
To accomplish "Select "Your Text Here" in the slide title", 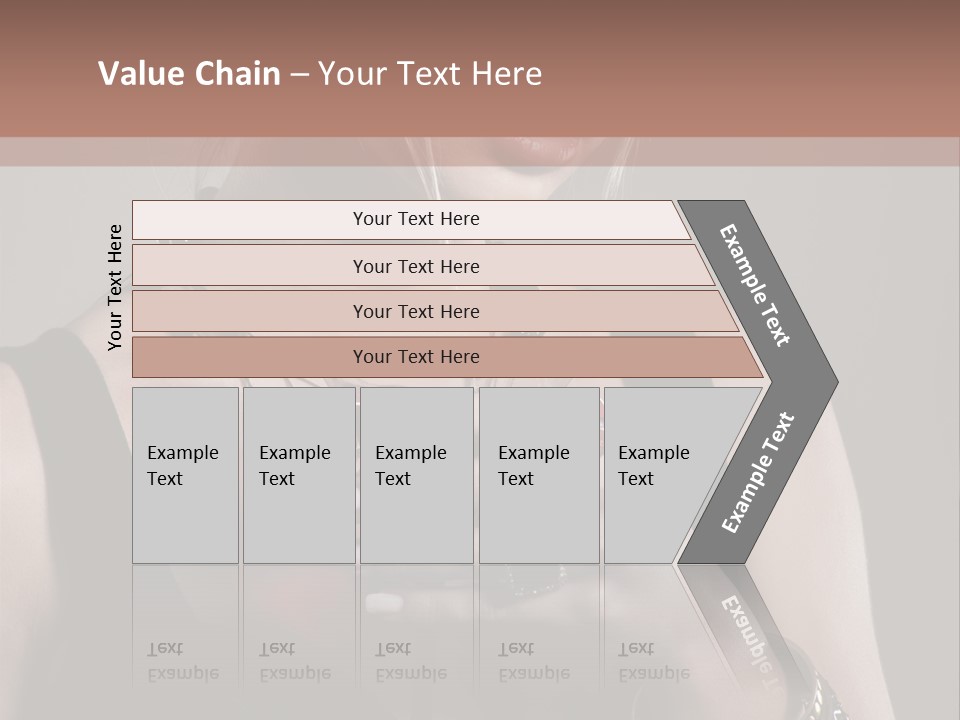I will pyautogui.click(x=430, y=74).
